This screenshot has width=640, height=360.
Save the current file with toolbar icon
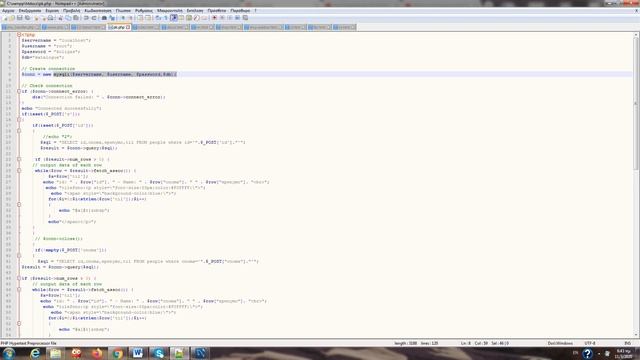click(20, 18)
